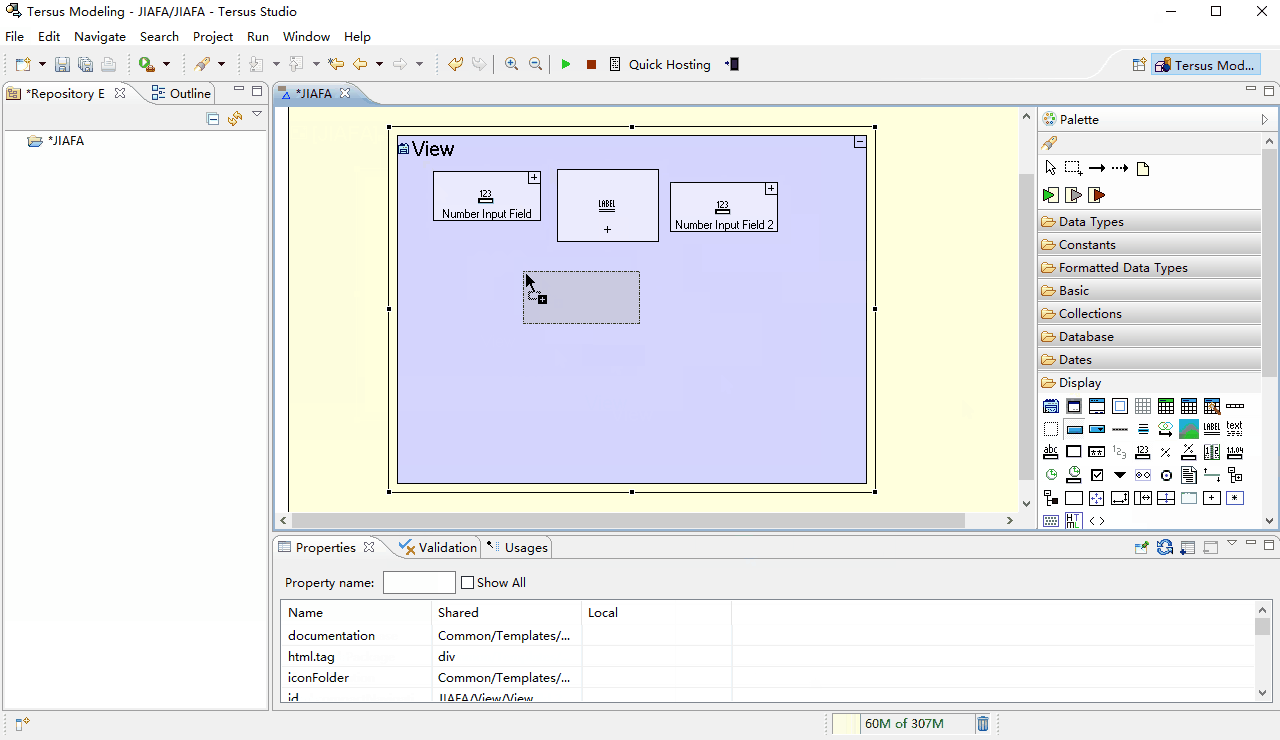
Task: Select the solid arrow Flow tool
Action: [x=1097, y=168]
